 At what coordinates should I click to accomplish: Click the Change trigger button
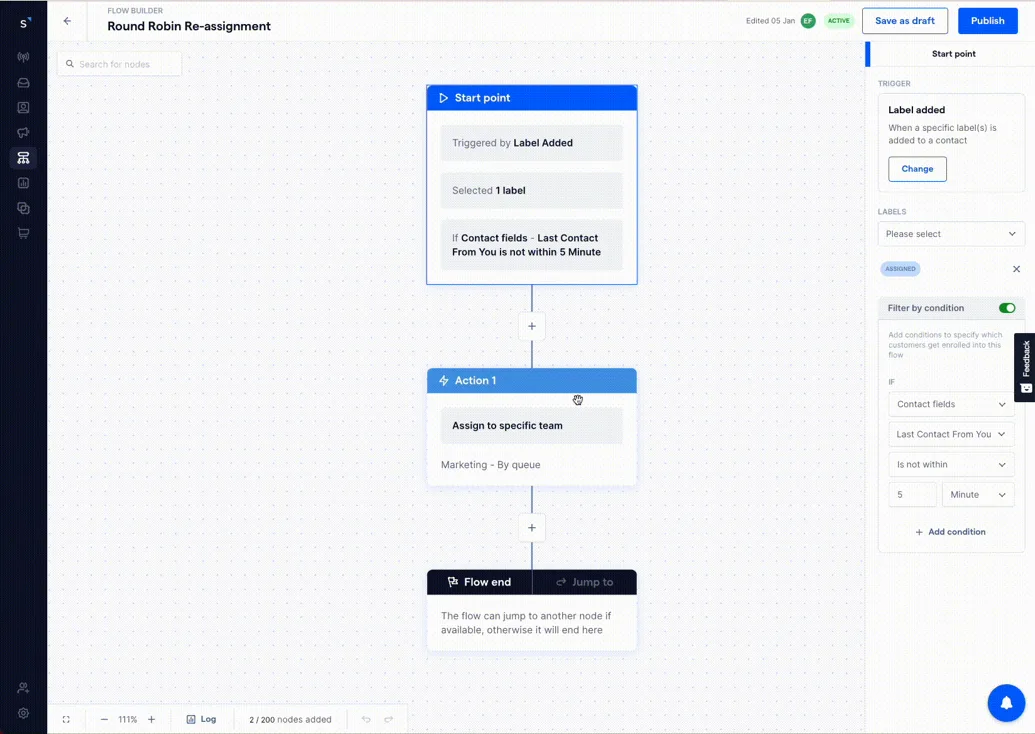[917, 169]
